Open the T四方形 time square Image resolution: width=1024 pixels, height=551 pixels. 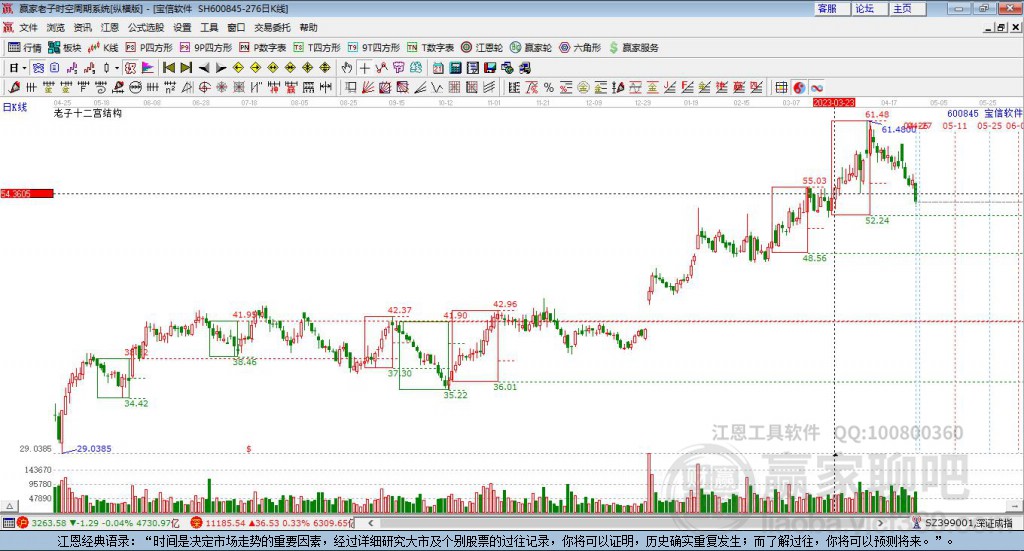(317, 48)
